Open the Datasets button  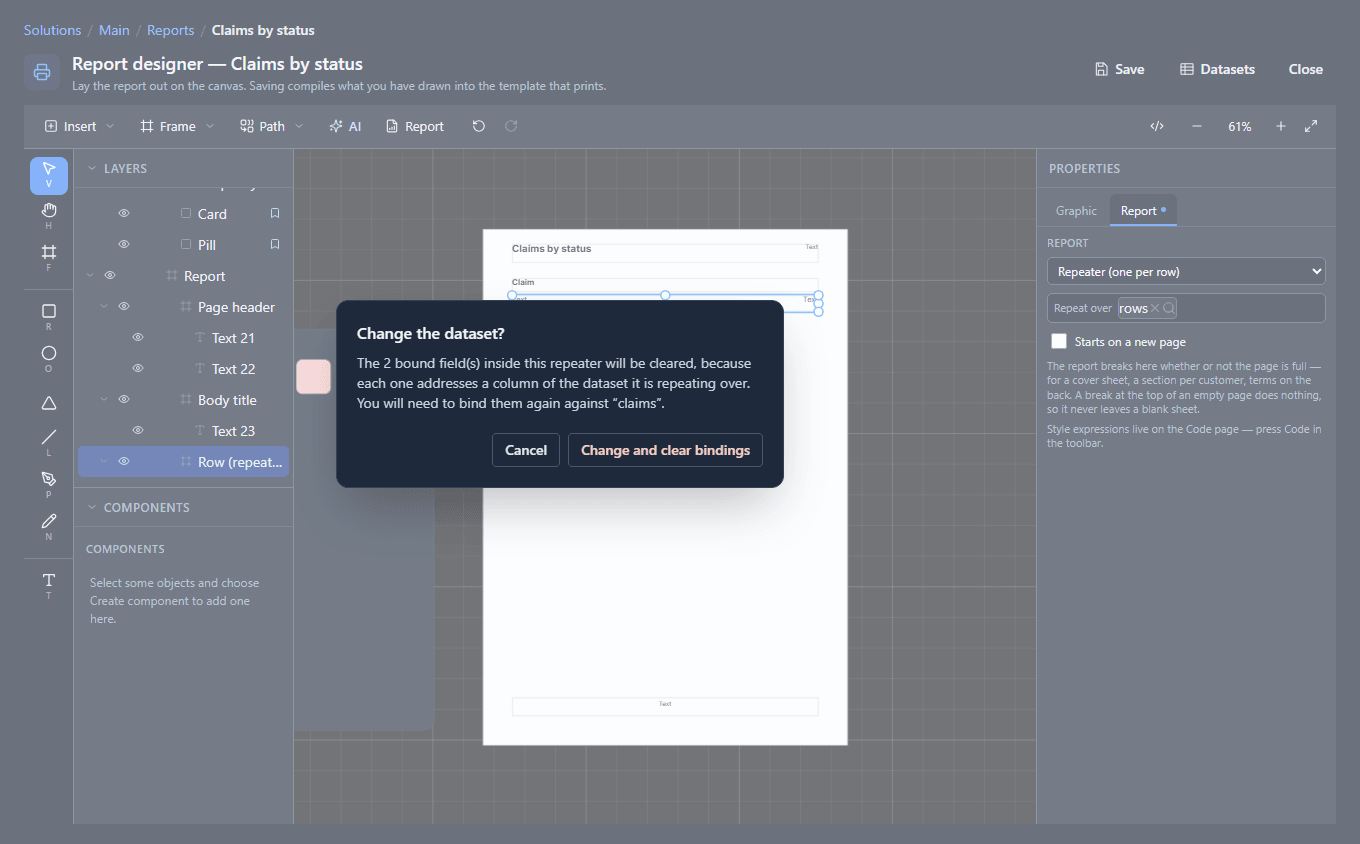(x=1217, y=69)
